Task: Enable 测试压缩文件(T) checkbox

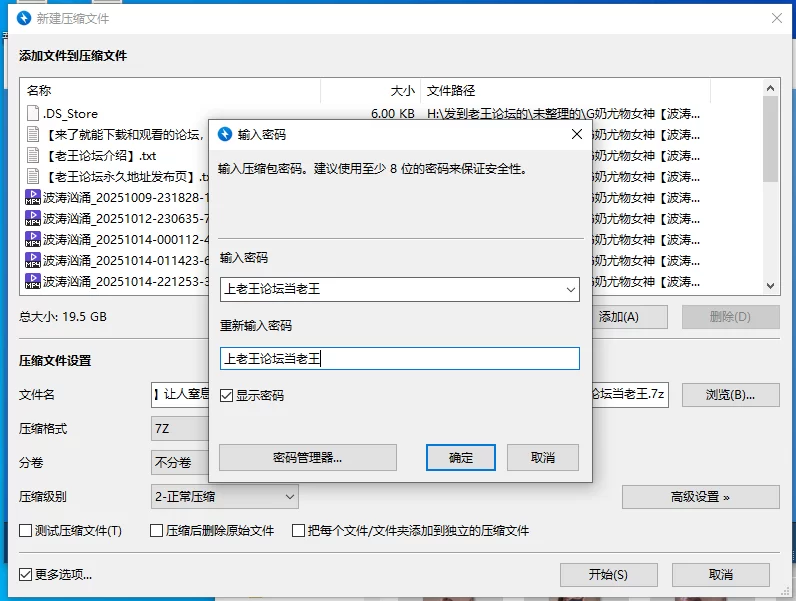Action: coord(25,530)
